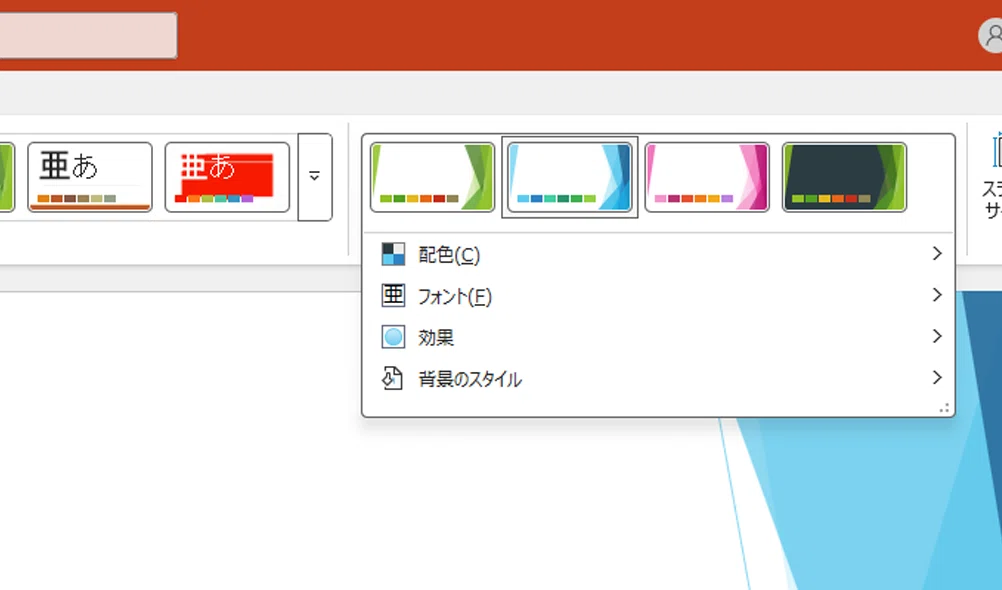Image resolution: width=1002 pixels, height=590 pixels.
Task: Select the blue variant thumbnail
Action: (x=569, y=177)
